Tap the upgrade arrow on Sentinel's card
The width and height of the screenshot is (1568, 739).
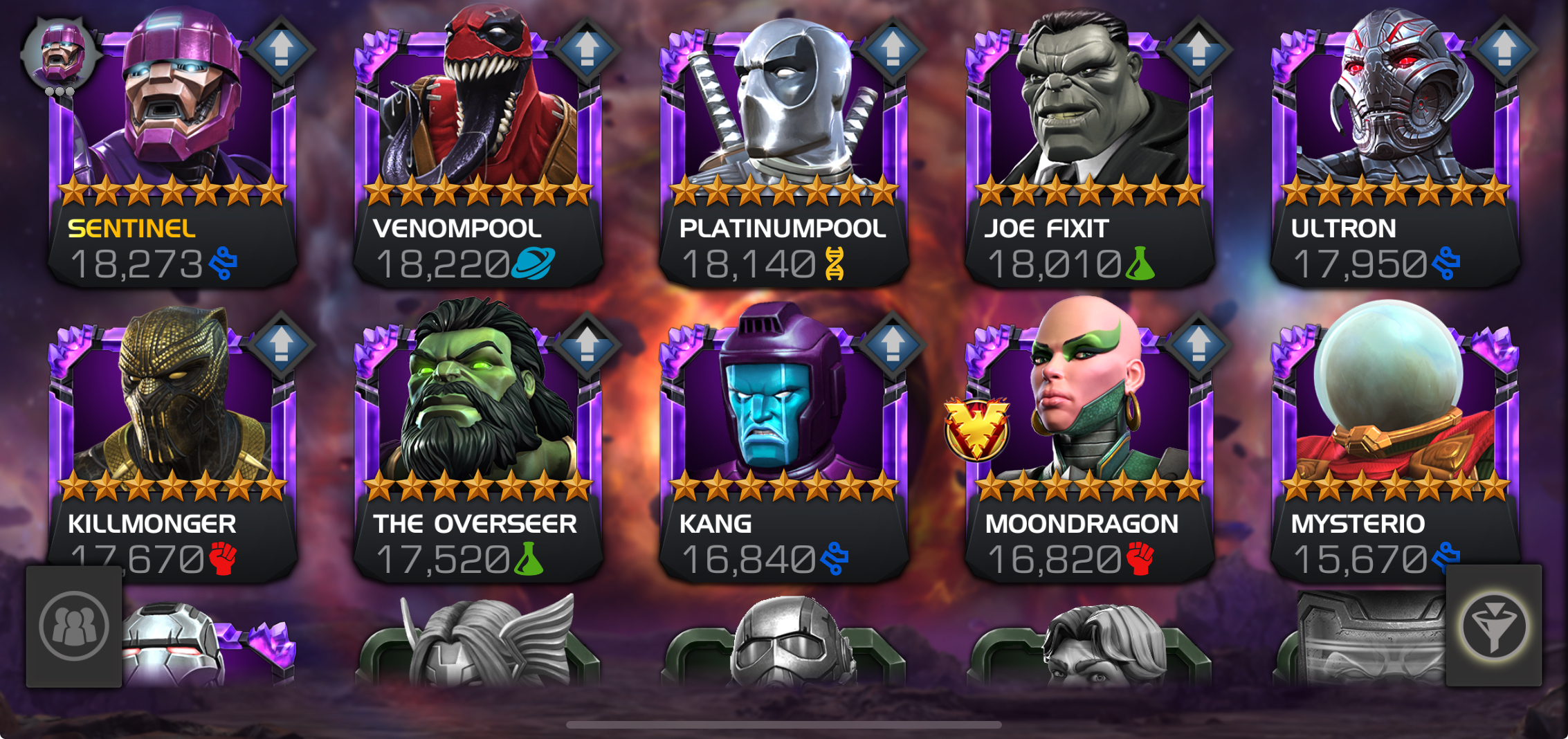[281, 50]
